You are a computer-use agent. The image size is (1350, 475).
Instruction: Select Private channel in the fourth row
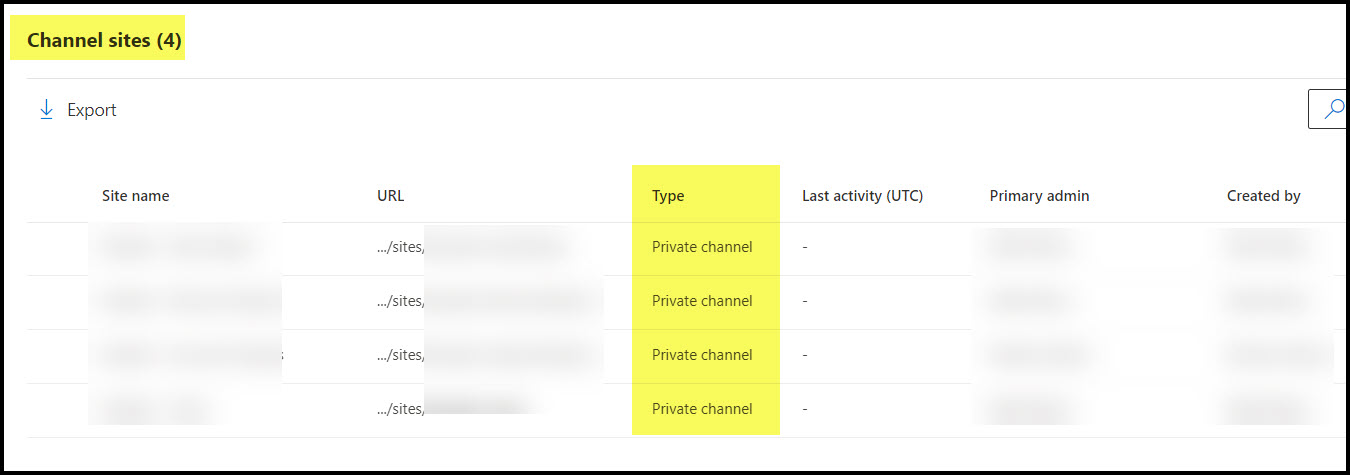tap(702, 409)
